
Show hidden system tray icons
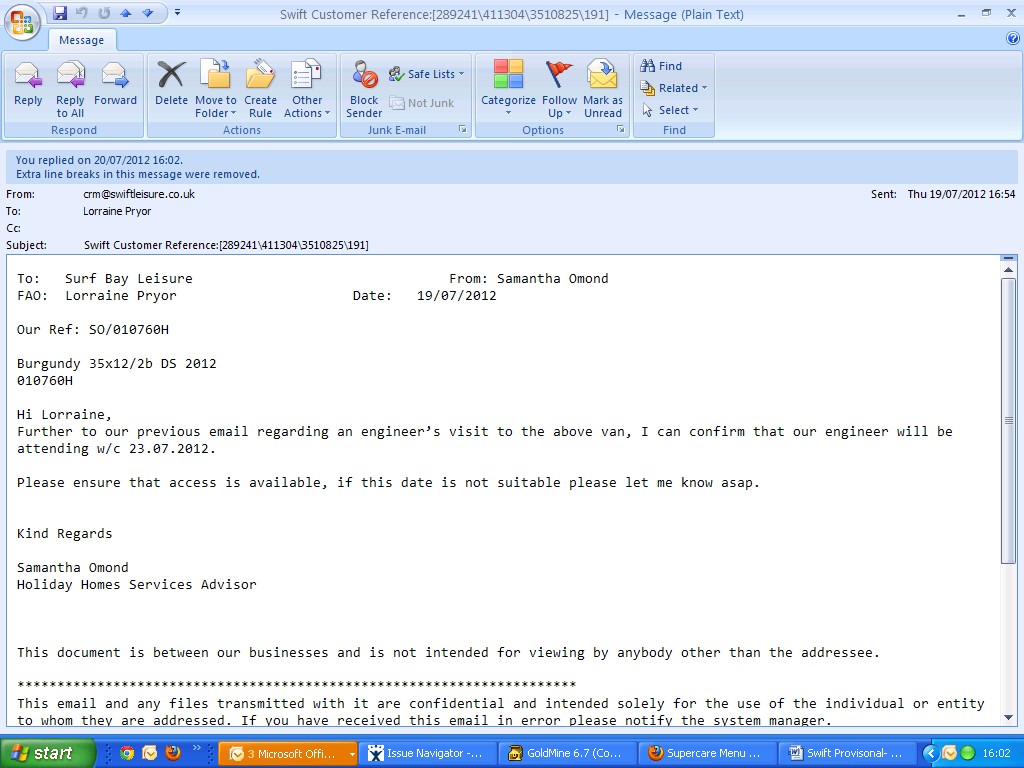click(x=930, y=753)
